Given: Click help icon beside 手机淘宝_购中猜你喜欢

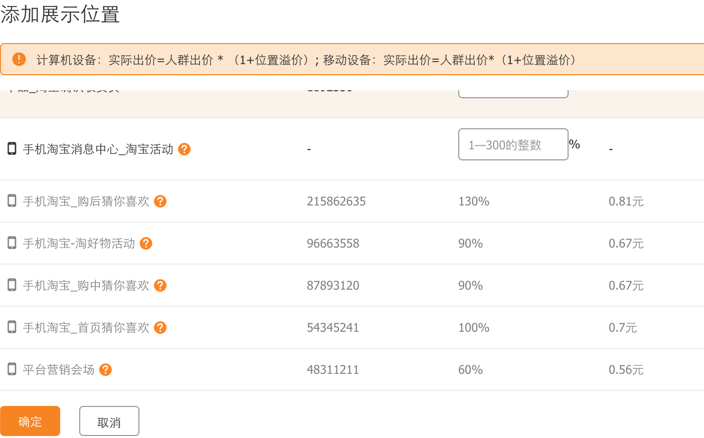Looking at the screenshot, I should [160, 285].
